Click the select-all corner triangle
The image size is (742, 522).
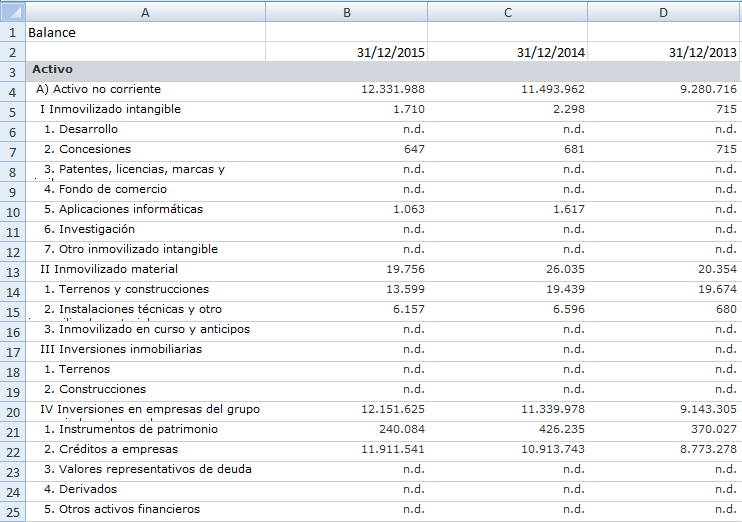pyautogui.click(x=13, y=11)
